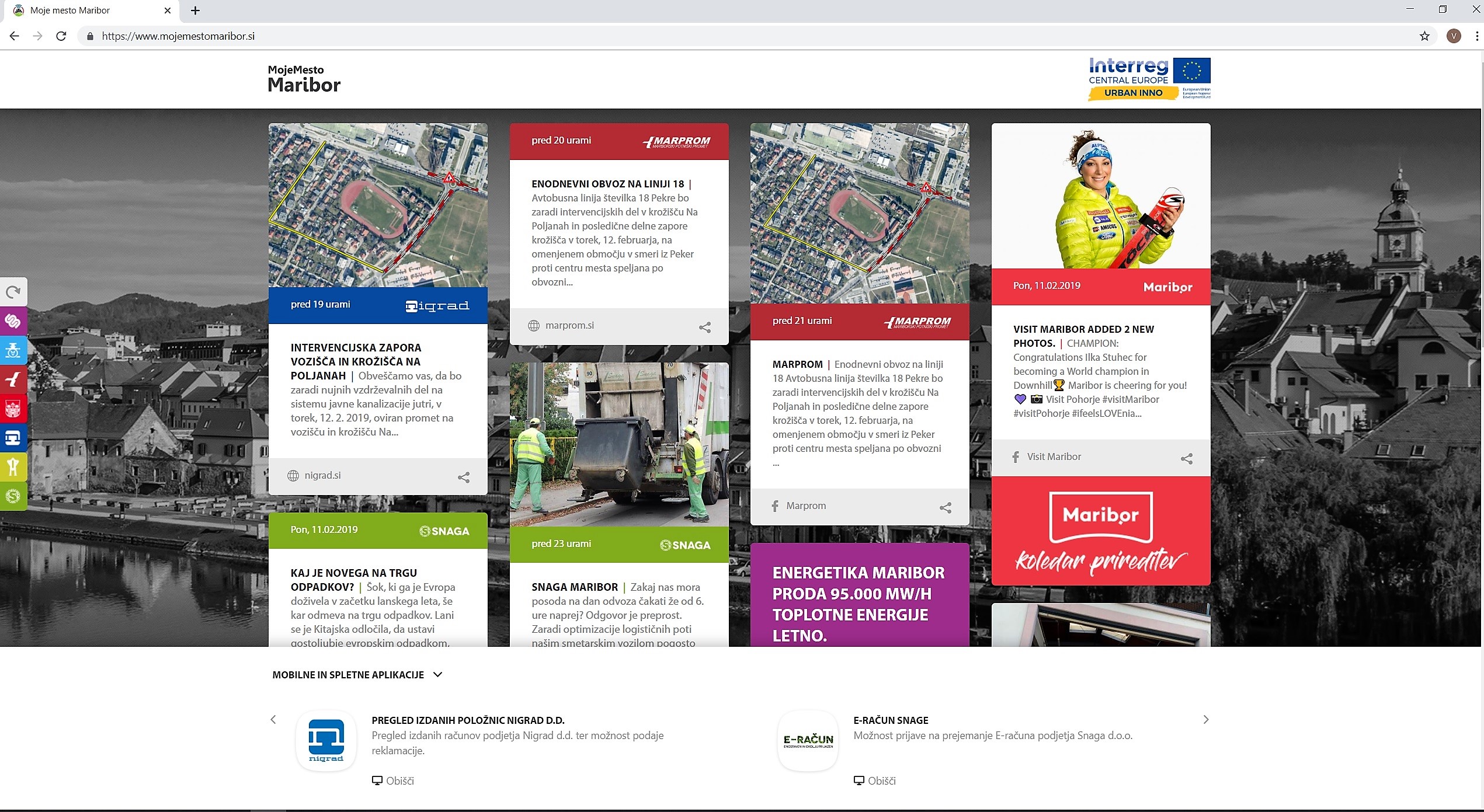Click the Snaga logo on pred 23 urami header
Viewport: 1484px width, 812px height.
pyautogui.click(x=685, y=545)
